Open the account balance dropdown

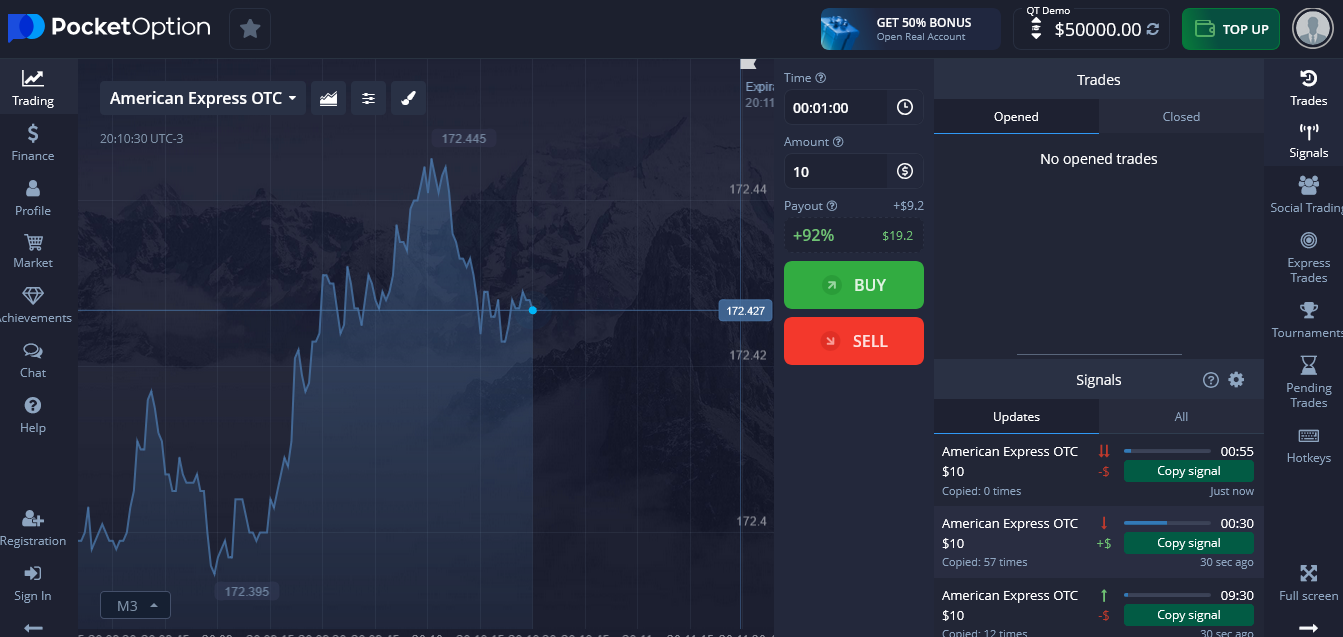[1090, 29]
